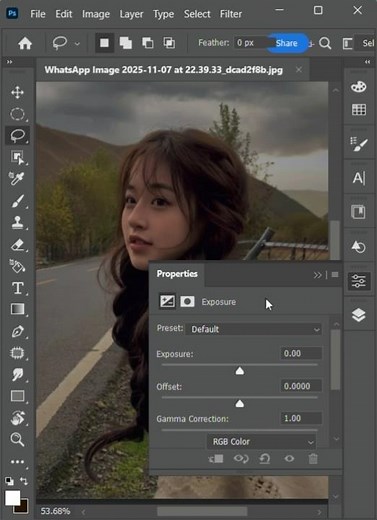Click the Offset slider handle

(240, 404)
